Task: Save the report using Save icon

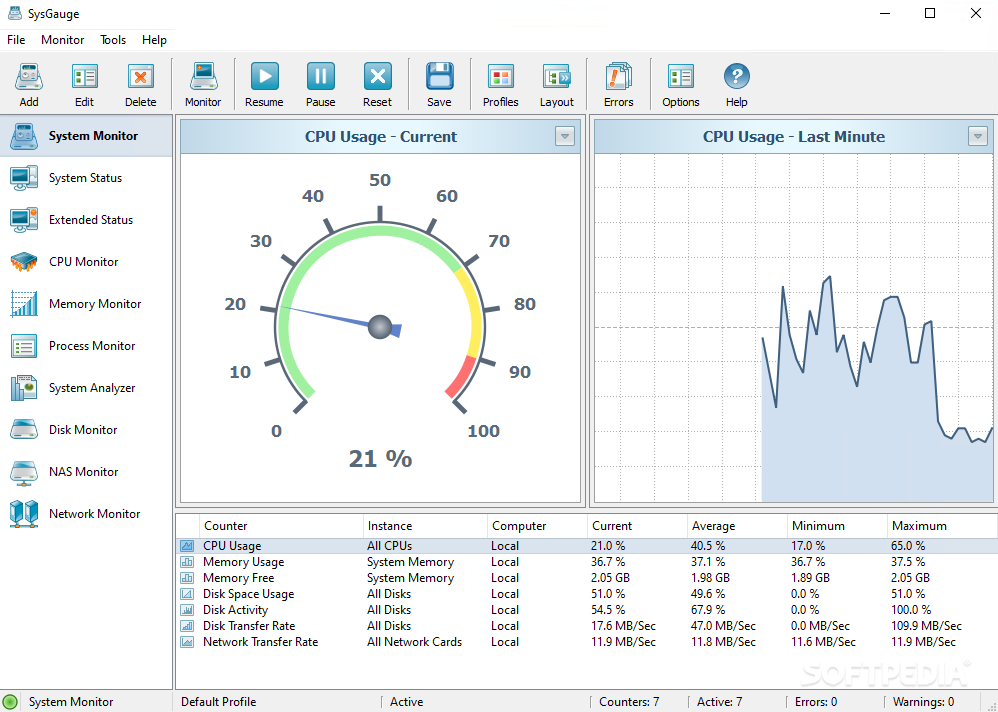Action: coord(439,84)
